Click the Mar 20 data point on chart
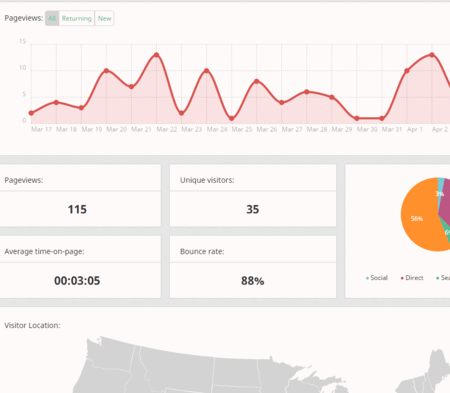Screen dimensions: 450x393 point(106,71)
